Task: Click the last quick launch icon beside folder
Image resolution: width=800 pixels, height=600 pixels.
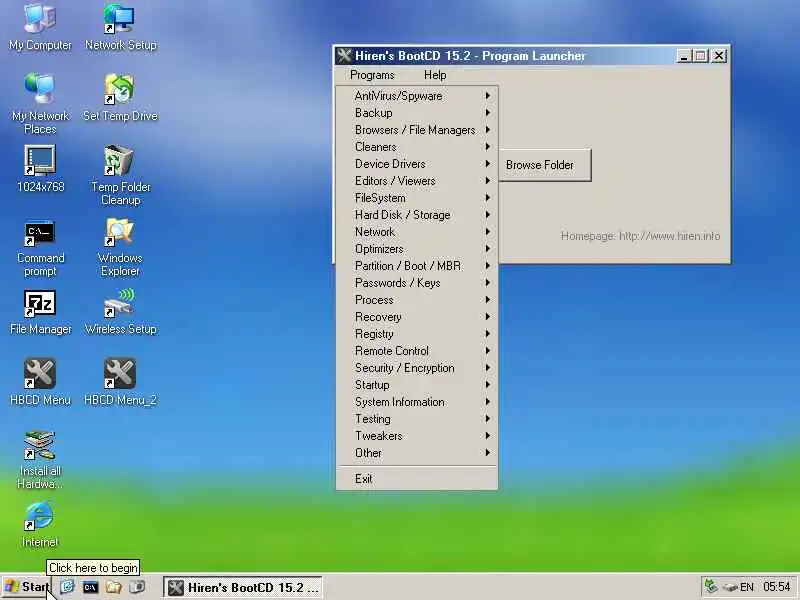Action: [137, 587]
